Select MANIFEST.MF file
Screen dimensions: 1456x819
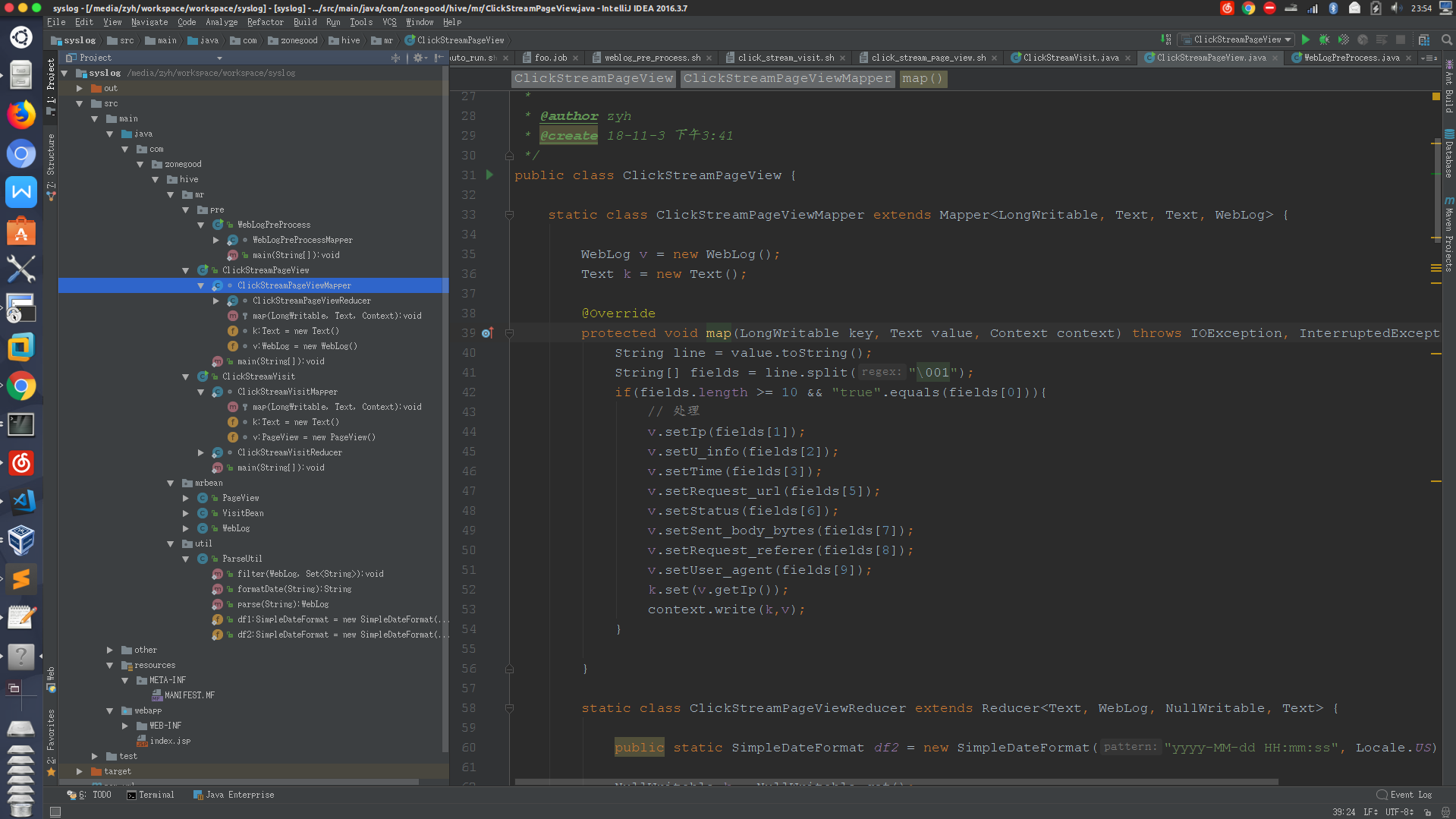189,695
